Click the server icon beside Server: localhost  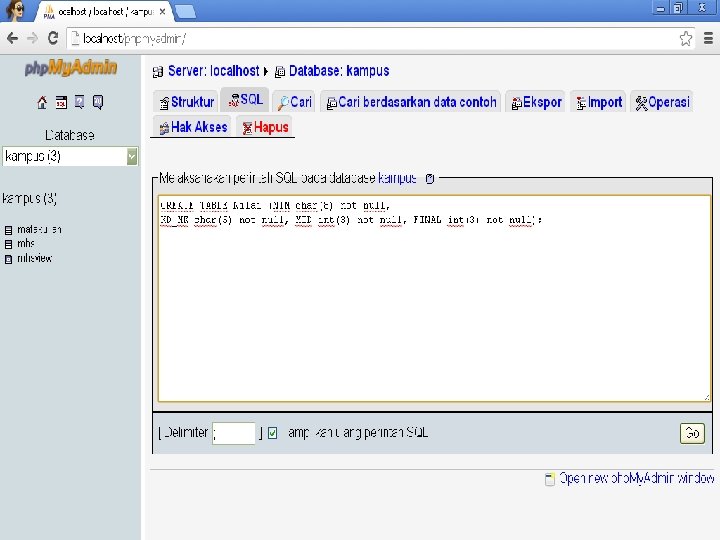pyautogui.click(x=158, y=72)
